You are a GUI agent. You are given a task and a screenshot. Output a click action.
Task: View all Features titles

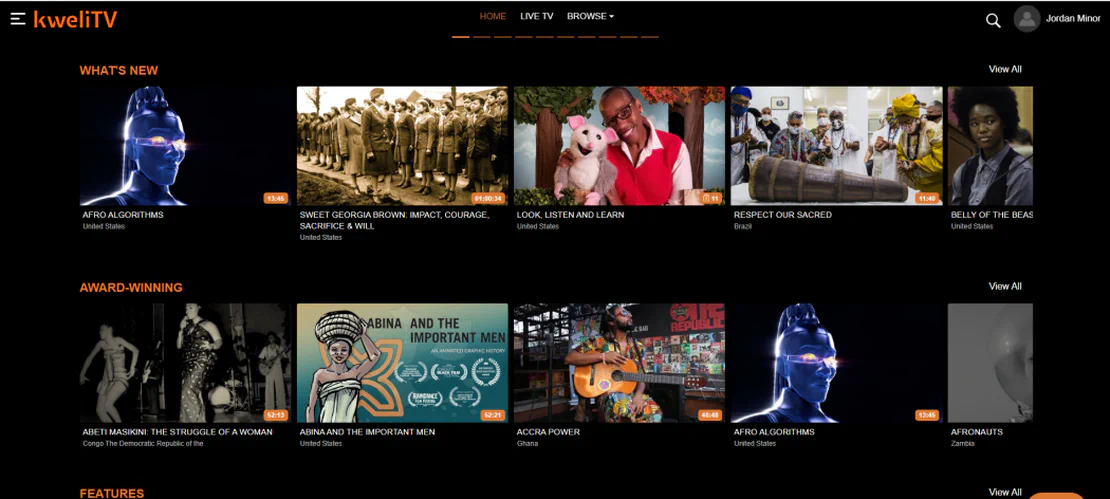[x=1005, y=491]
